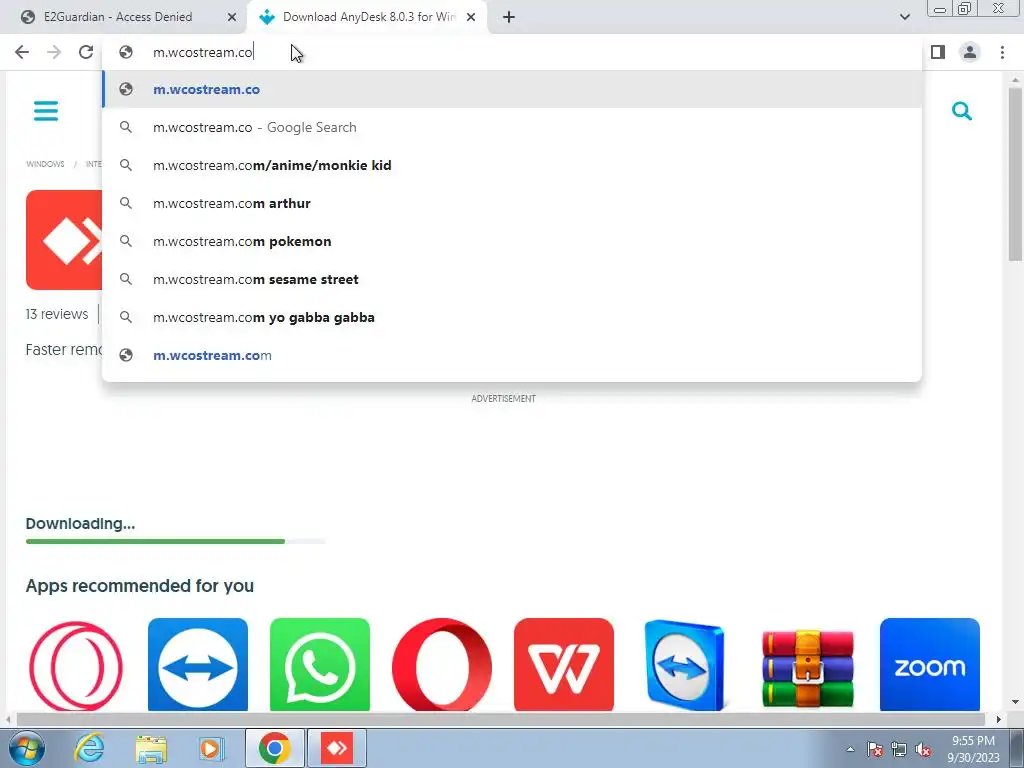Click the 13 reviews link
Screen dimensions: 1024x768
(57, 314)
